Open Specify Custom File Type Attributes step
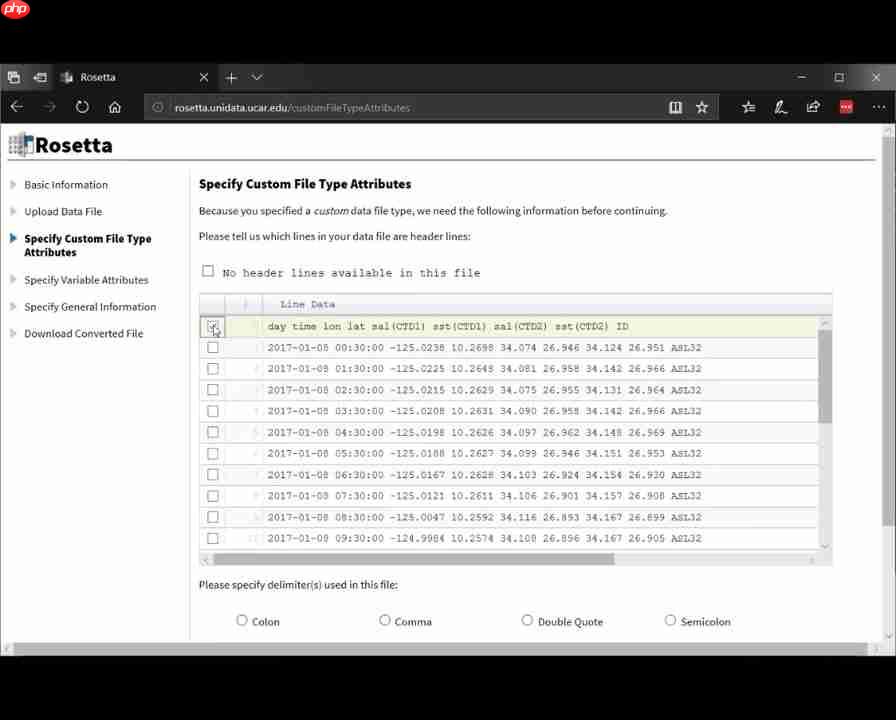Image resolution: width=896 pixels, height=720 pixels. pyautogui.click(x=87, y=245)
